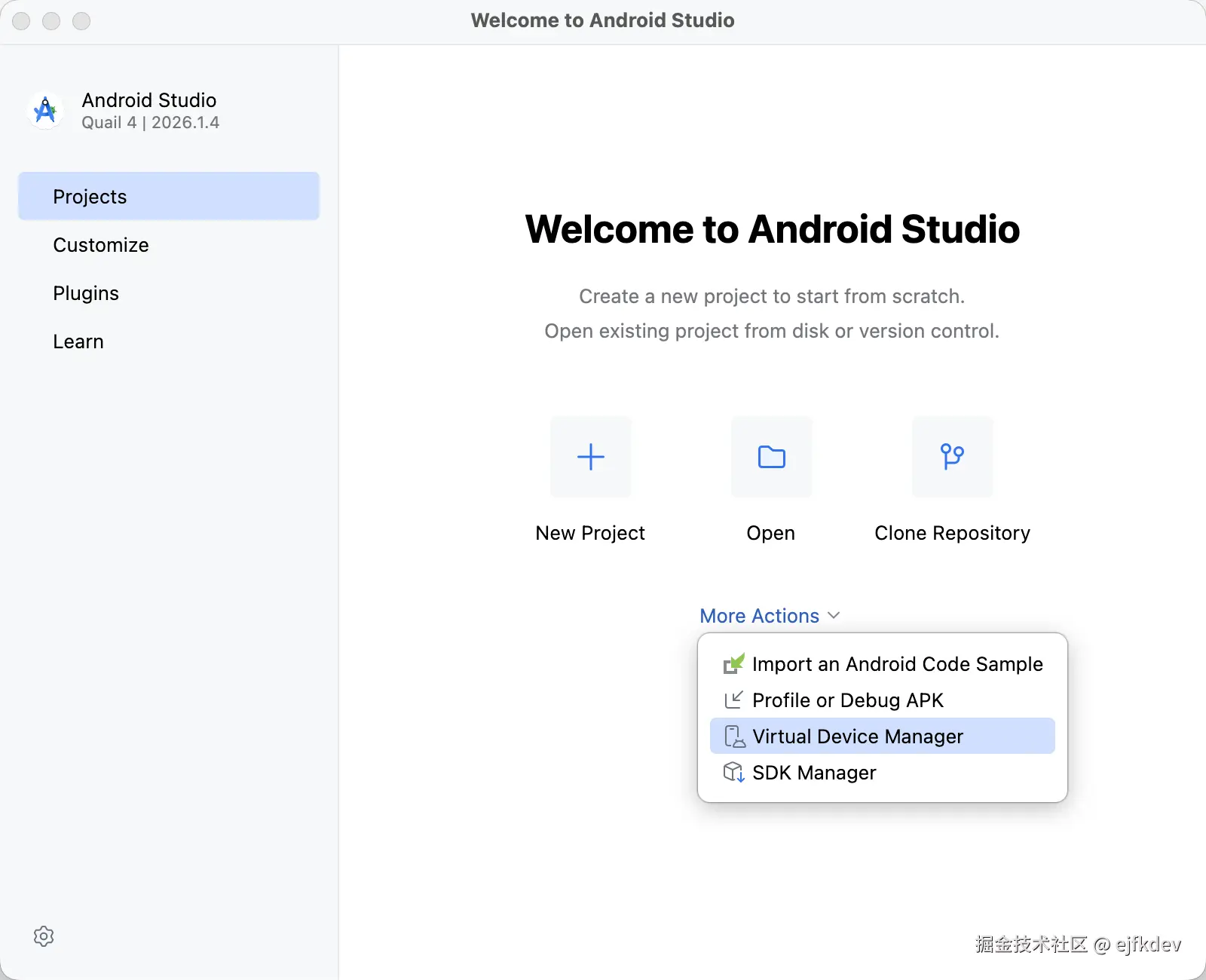Image resolution: width=1206 pixels, height=980 pixels.
Task: Open settings gear in bottom-left corner
Action: [x=44, y=936]
